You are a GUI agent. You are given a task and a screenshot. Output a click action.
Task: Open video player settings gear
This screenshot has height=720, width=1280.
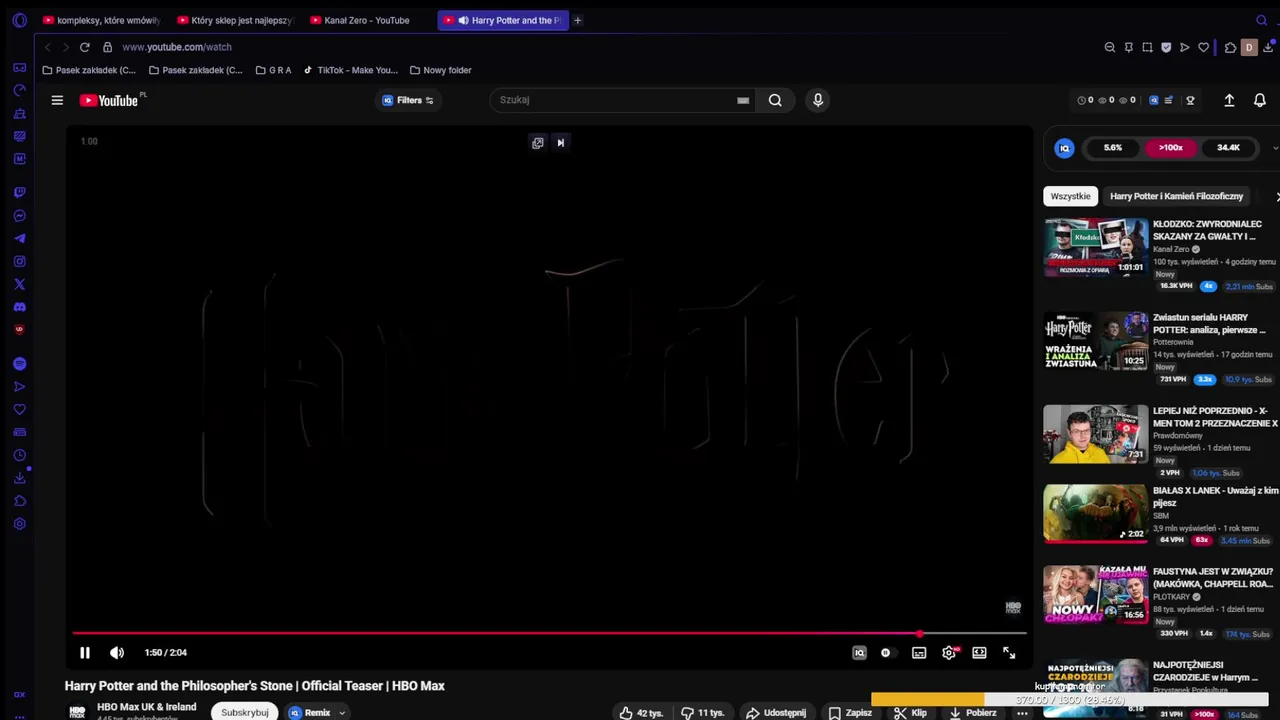(949, 653)
